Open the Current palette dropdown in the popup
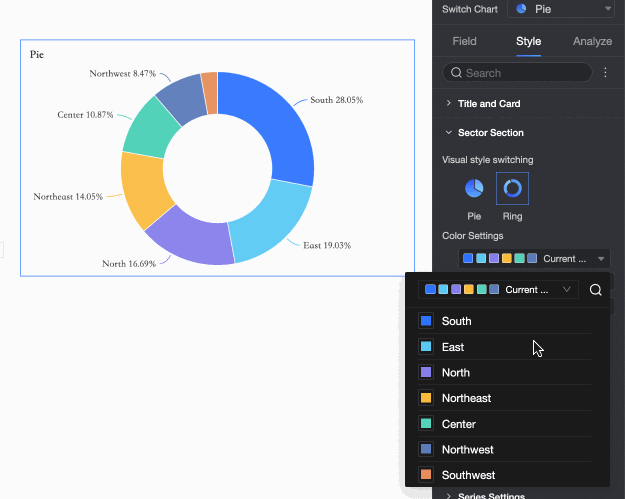The image size is (625, 499). coord(498,290)
